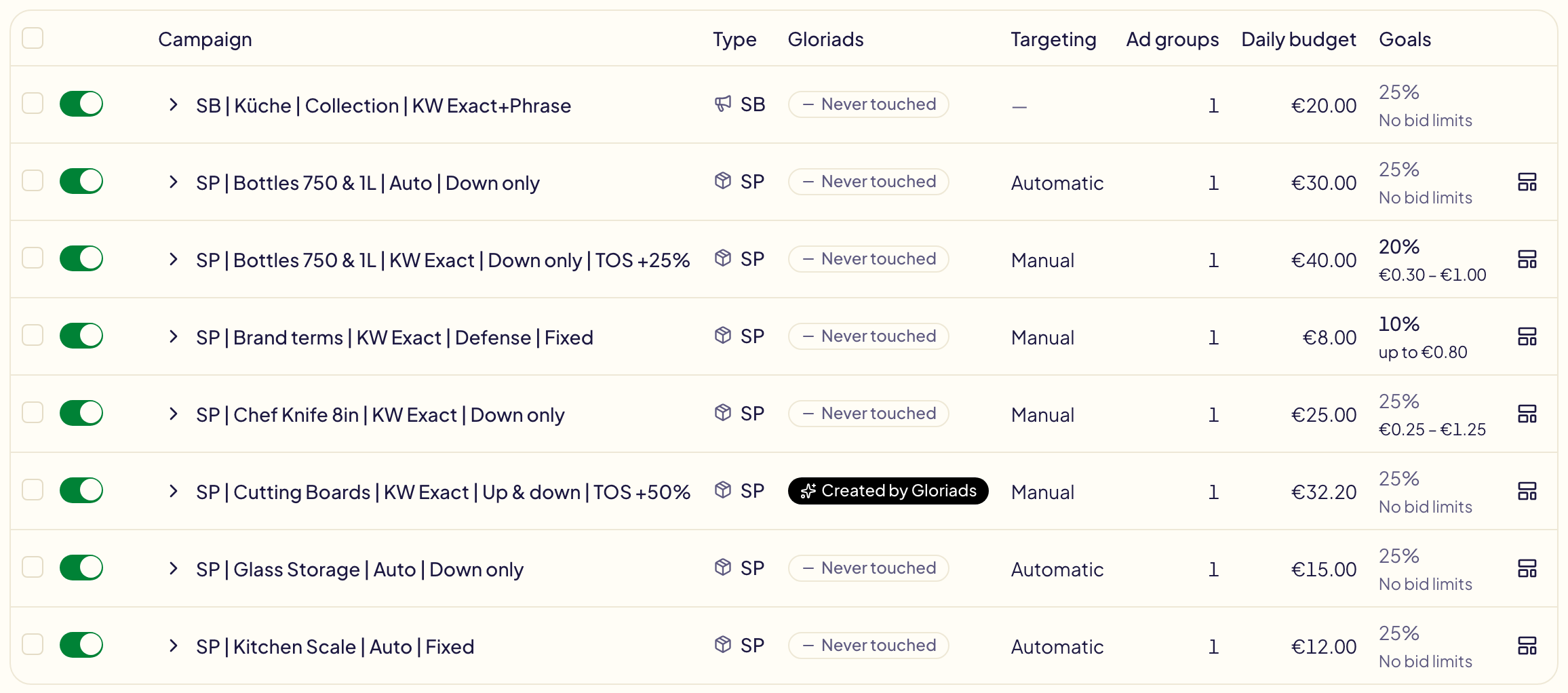Open SP Glass Storage Auto campaign name
1568x693 pixels.
(359, 570)
